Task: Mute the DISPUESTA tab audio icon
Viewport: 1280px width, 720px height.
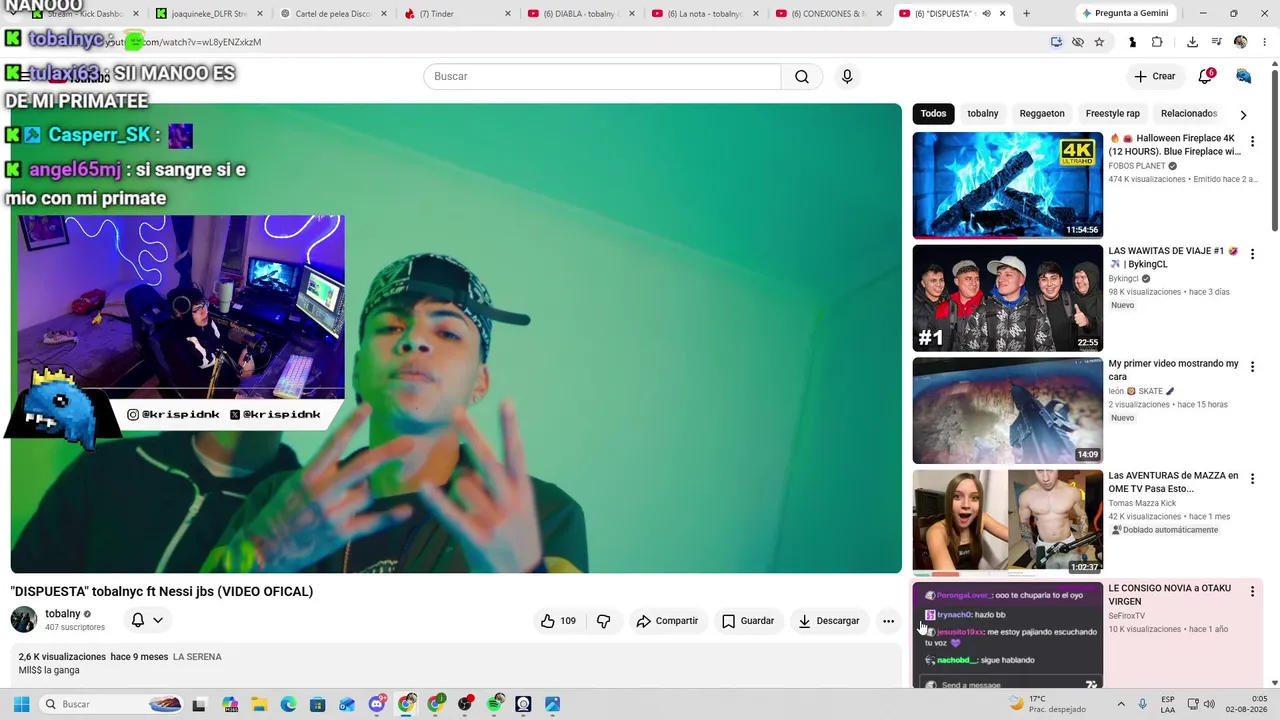Action: pos(986,14)
